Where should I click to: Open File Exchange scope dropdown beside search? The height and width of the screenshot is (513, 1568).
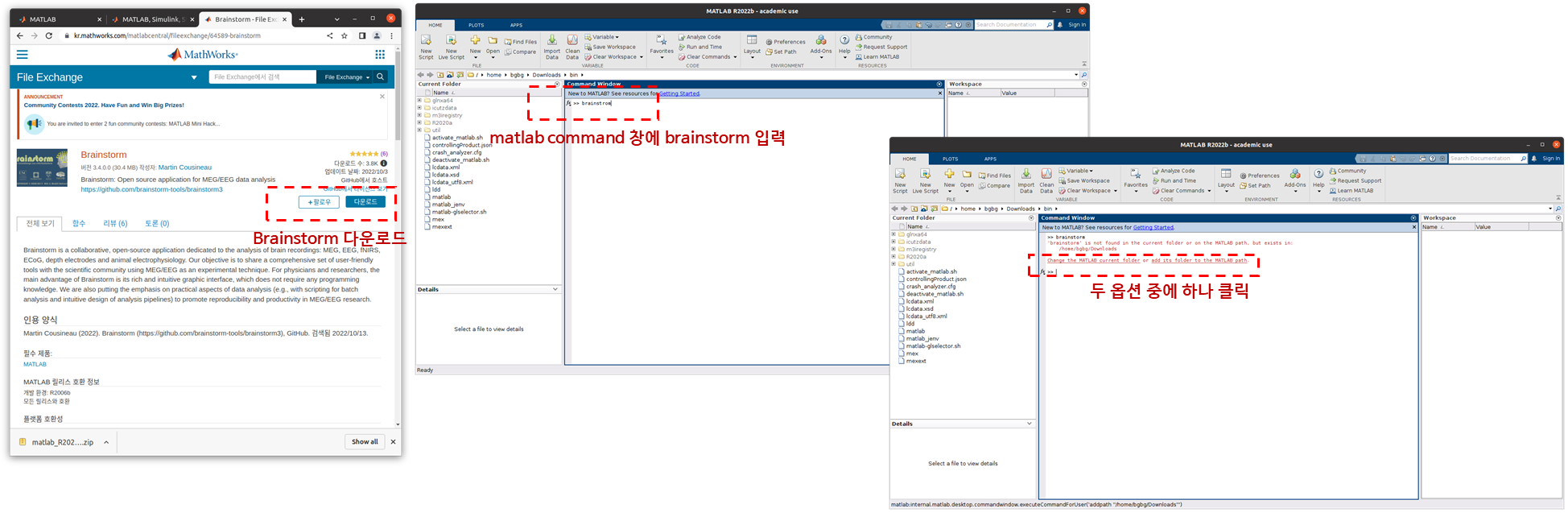347,77
